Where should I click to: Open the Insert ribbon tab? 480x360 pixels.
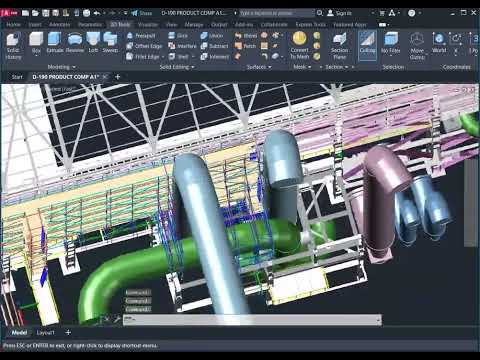pyautogui.click(x=35, y=24)
